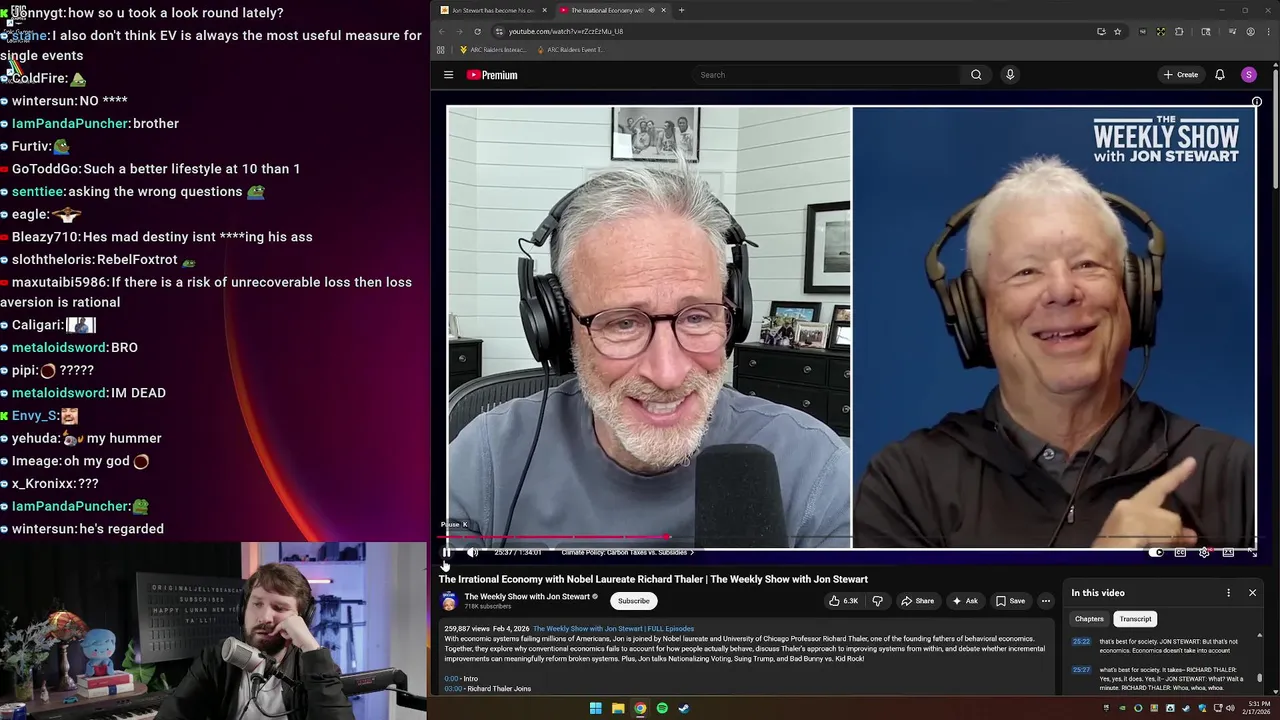Click the video info icon at top-right corner
The width and height of the screenshot is (1280, 720).
coord(1257,102)
